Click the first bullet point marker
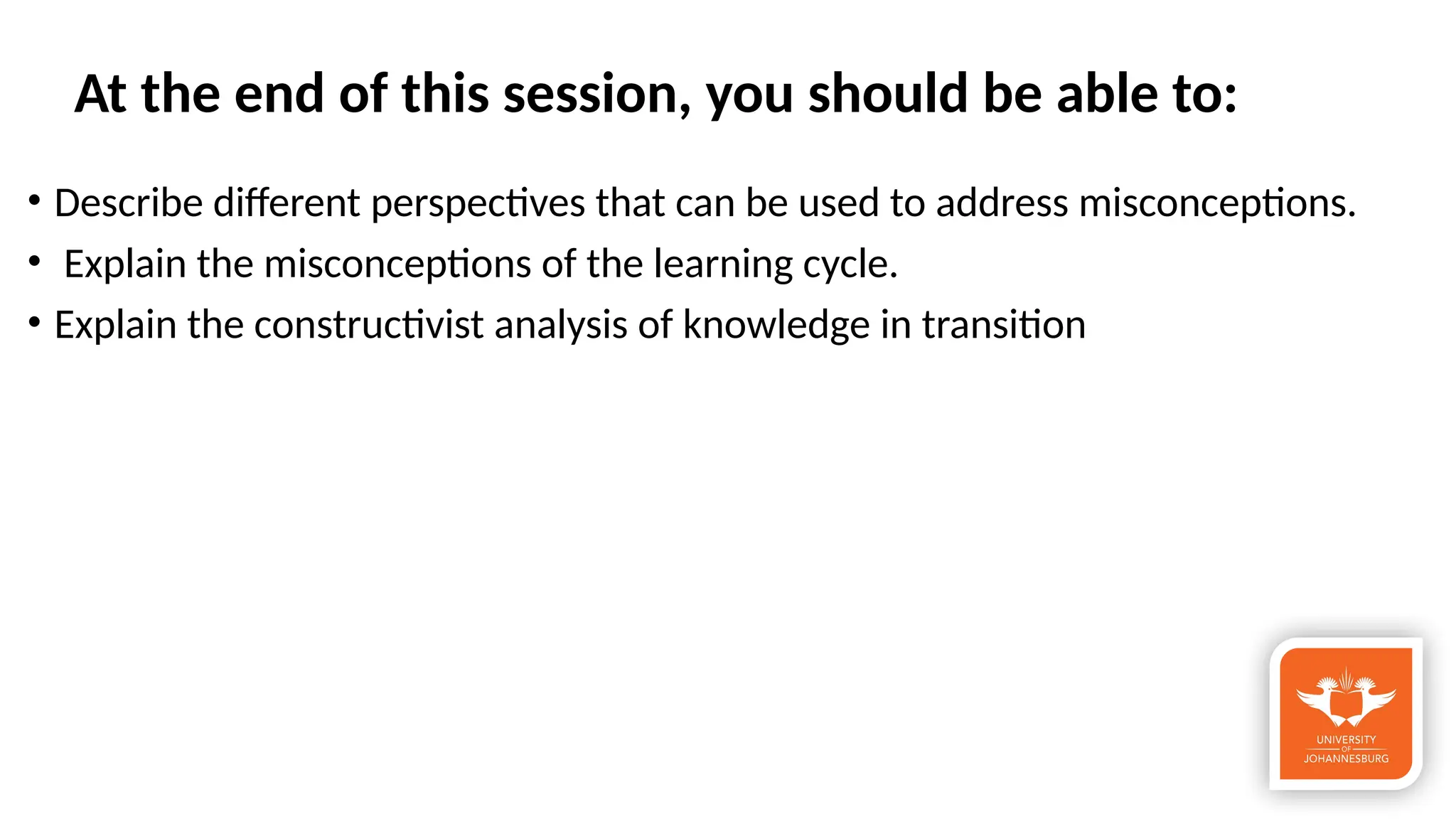This screenshot has width=1456, height=819. click(x=34, y=201)
